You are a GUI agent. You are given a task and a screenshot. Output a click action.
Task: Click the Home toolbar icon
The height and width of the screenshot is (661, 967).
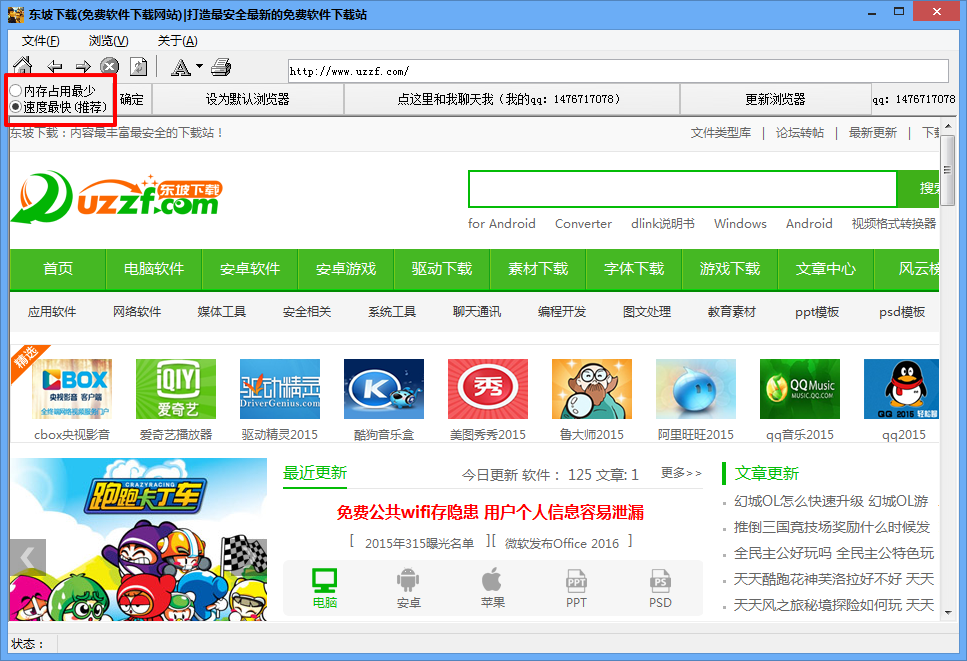[x=23, y=66]
